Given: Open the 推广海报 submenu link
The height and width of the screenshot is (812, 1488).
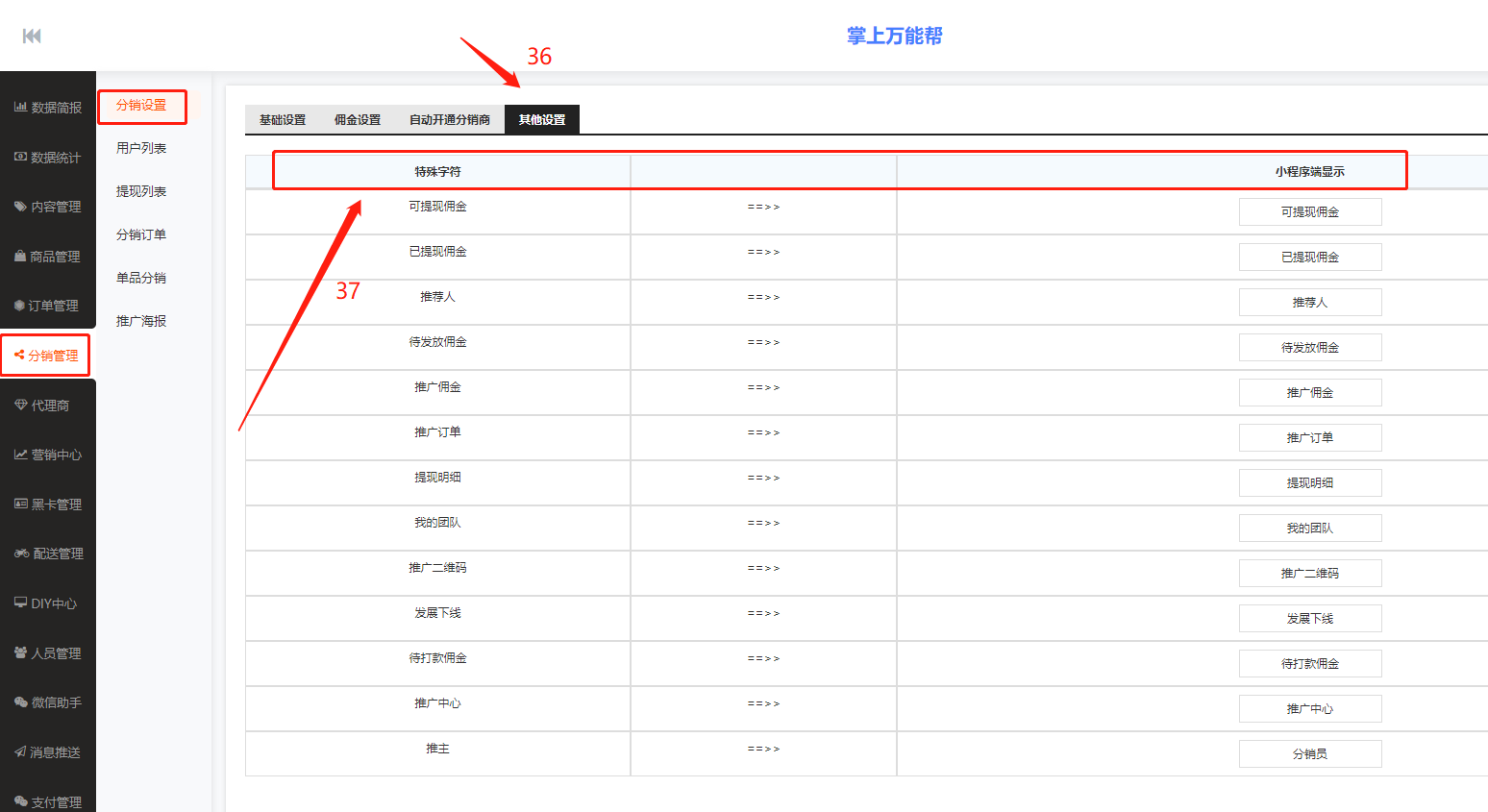Looking at the screenshot, I should 141,321.
